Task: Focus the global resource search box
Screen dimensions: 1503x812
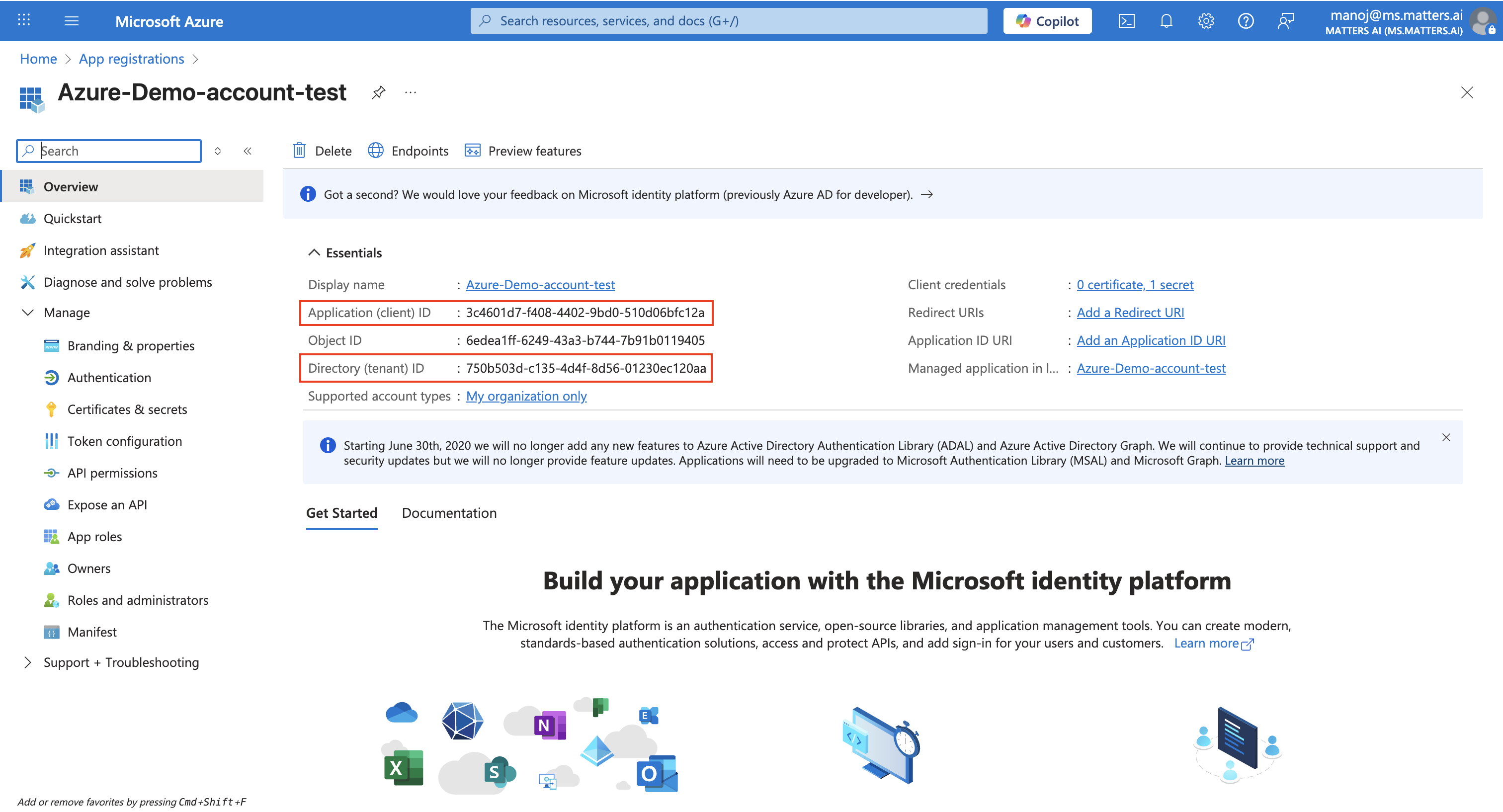Action: 729,21
